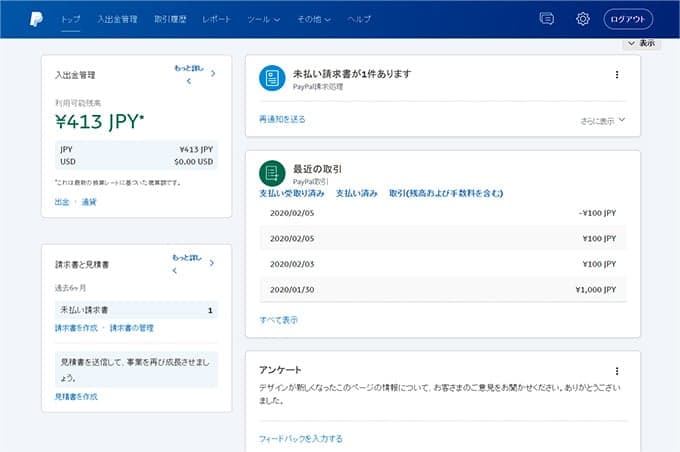Click the 再通知を送る link
Image resolution: width=680 pixels, height=452 pixels.
pyautogui.click(x=282, y=119)
